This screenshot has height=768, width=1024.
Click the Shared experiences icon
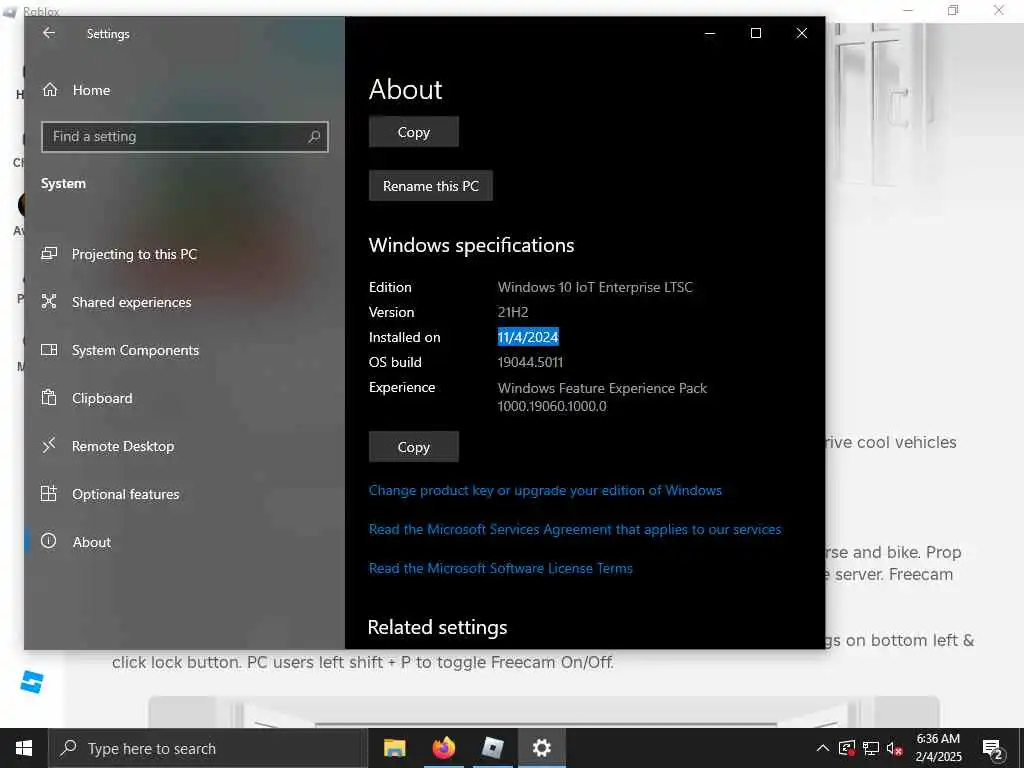tap(49, 301)
